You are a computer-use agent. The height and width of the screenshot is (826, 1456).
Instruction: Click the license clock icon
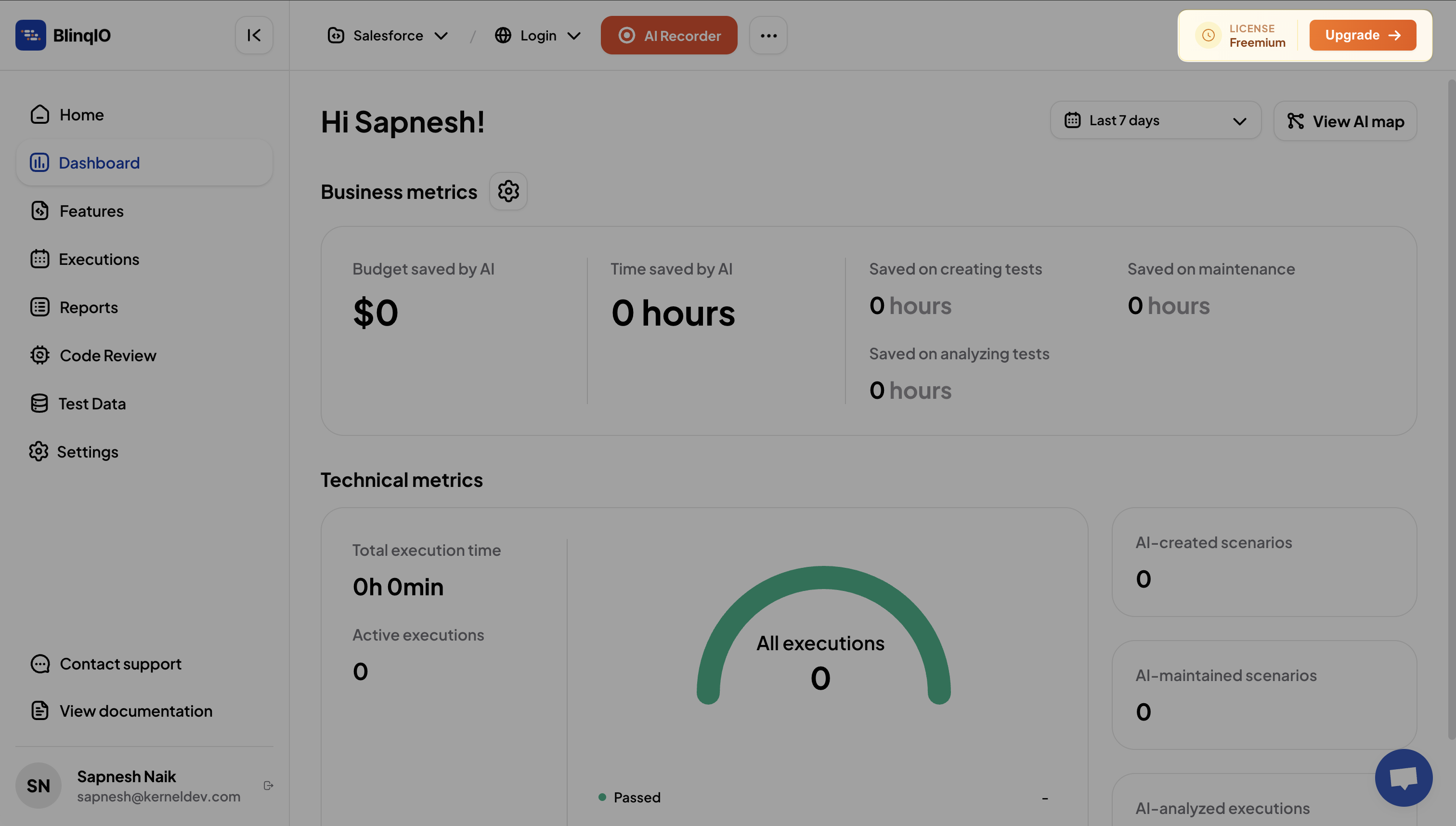pyautogui.click(x=1208, y=35)
